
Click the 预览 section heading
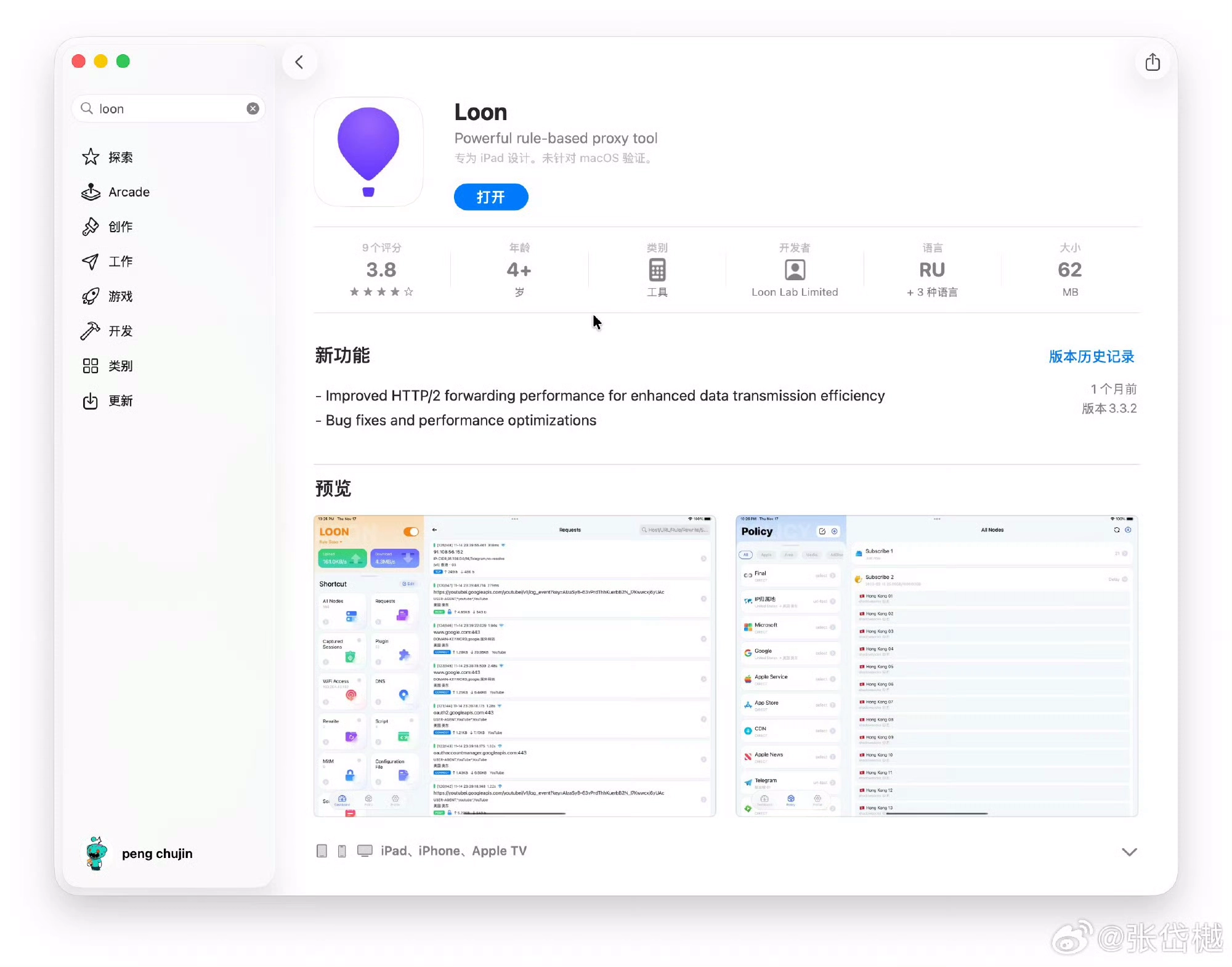[333, 488]
